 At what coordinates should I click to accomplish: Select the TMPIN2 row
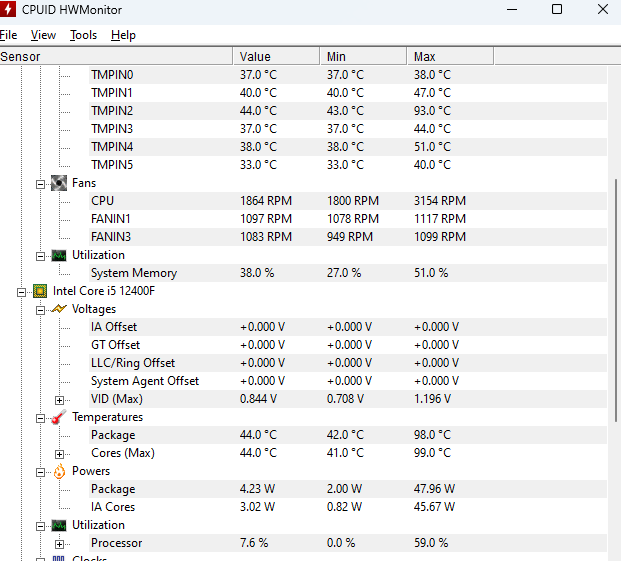coord(348,111)
